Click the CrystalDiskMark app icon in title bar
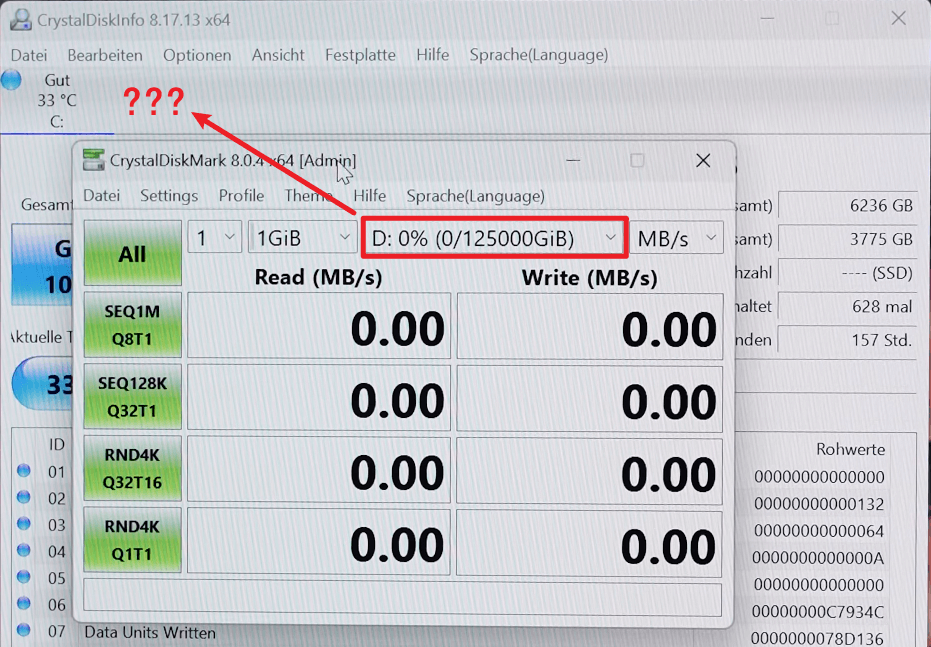This screenshot has height=647, width=931. click(x=93, y=160)
